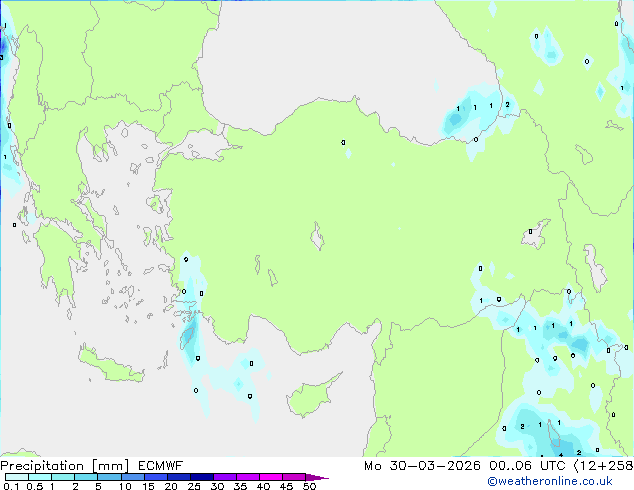The width and height of the screenshot is (634, 490).
Task: Click the Crete island on the map
Action: pyautogui.click(x=110, y=365)
